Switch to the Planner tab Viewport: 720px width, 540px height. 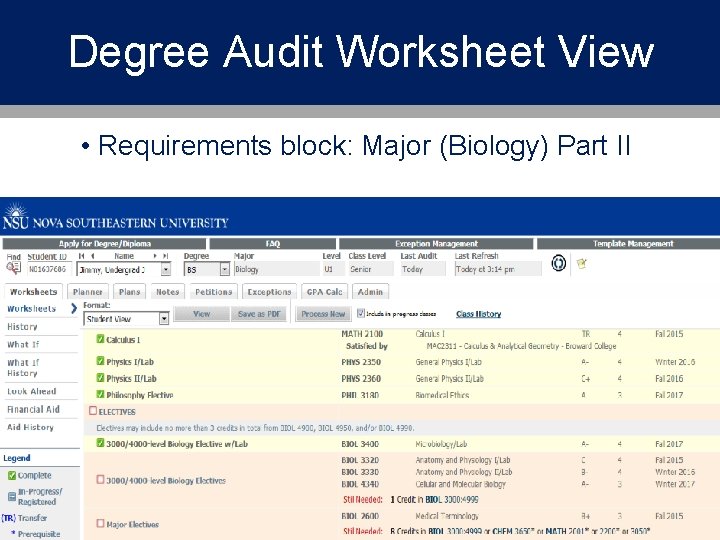coord(88,292)
